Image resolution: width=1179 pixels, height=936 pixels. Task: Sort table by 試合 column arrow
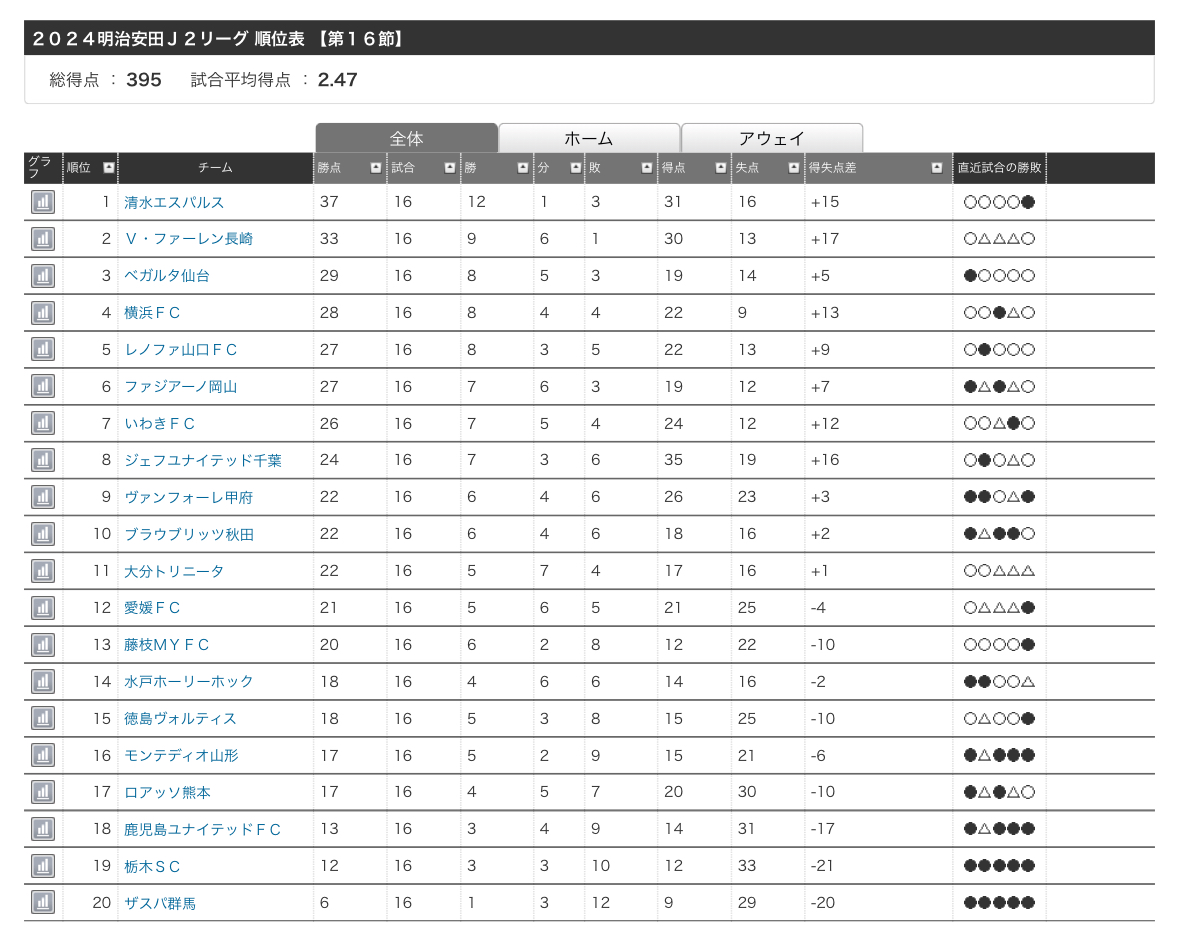(x=450, y=168)
